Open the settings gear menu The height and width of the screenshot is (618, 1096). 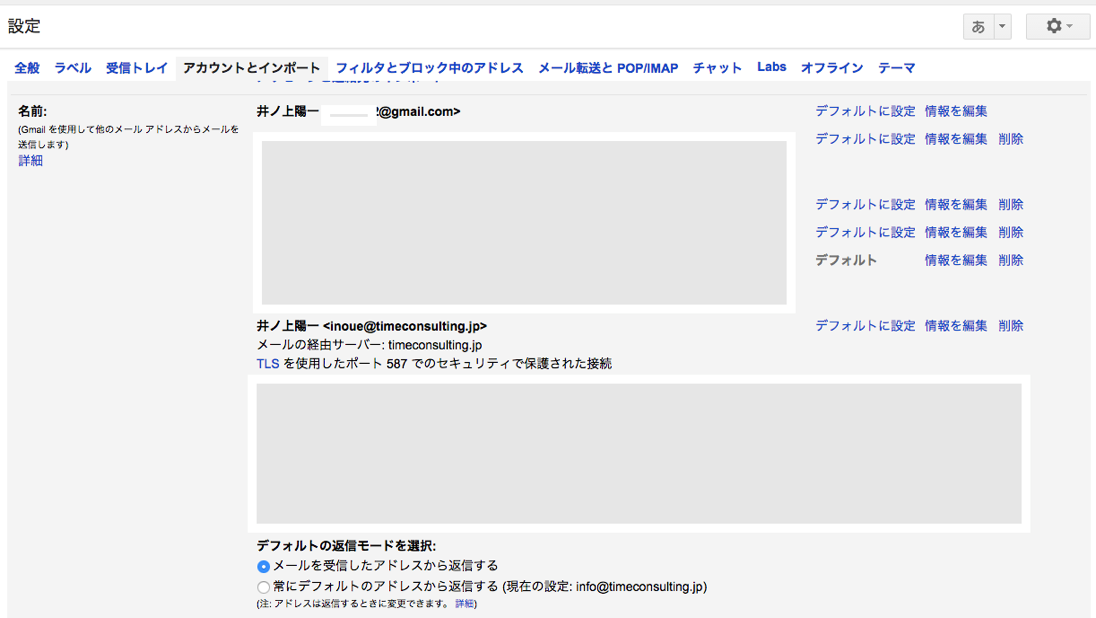1058,27
